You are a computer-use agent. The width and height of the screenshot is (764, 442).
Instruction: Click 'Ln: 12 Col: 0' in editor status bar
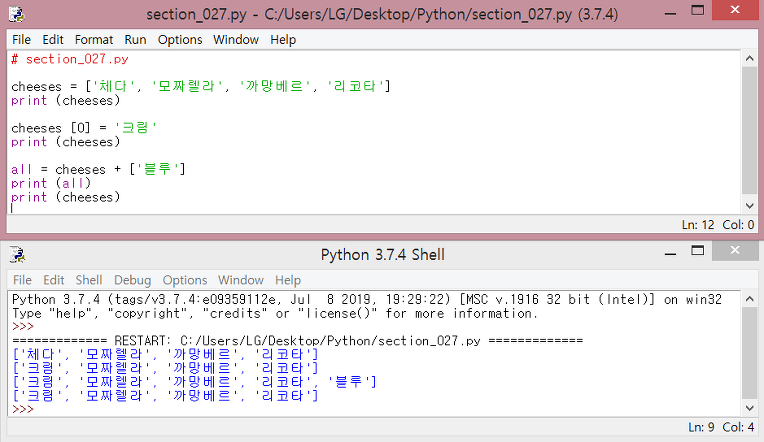click(x=718, y=225)
